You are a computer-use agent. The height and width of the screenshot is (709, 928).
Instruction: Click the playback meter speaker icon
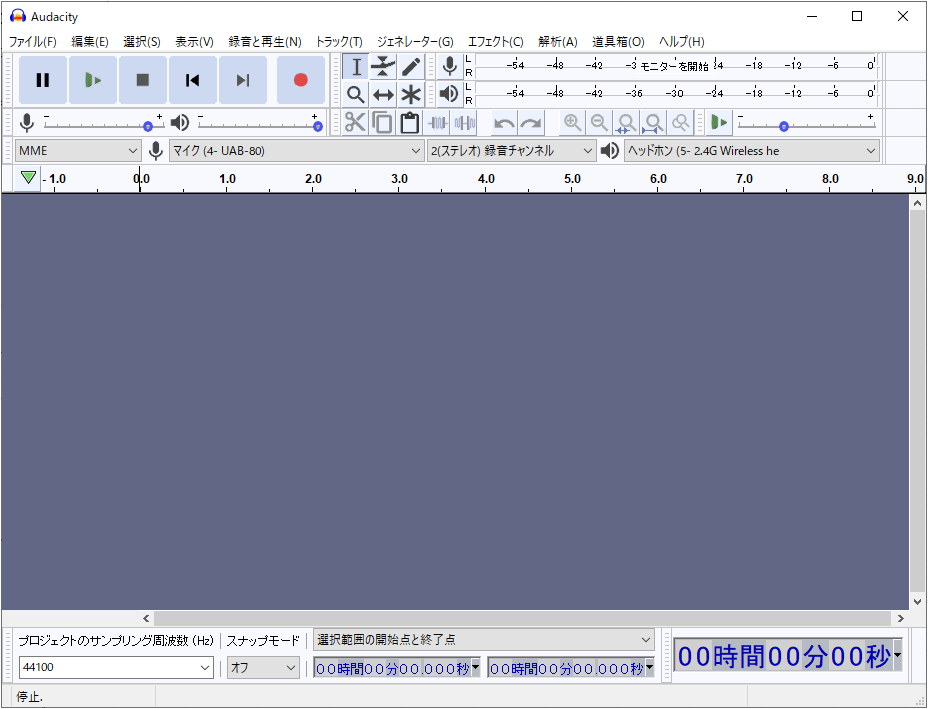(x=450, y=94)
